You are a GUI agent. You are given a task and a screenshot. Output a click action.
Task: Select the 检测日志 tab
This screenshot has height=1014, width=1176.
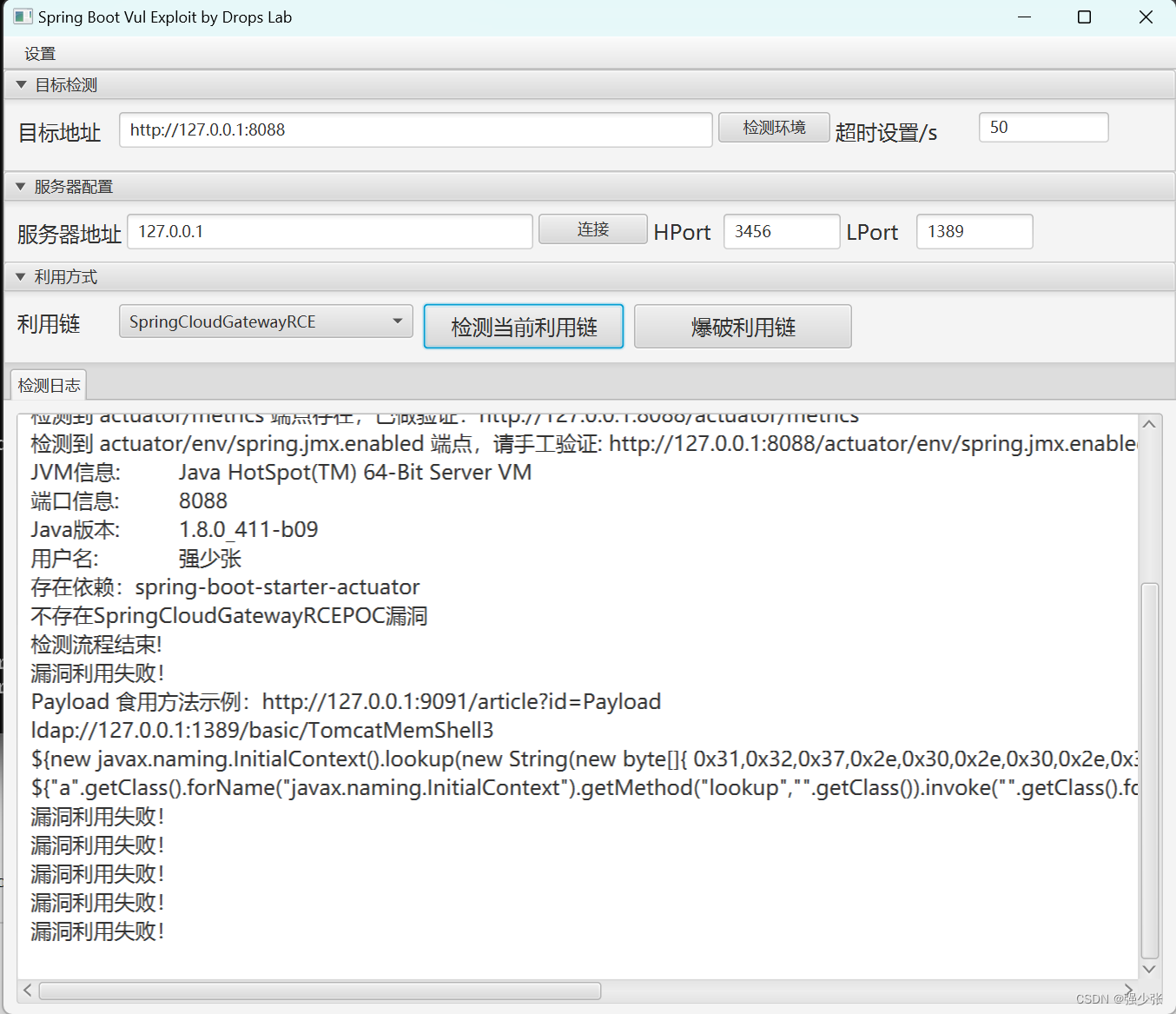(x=50, y=385)
